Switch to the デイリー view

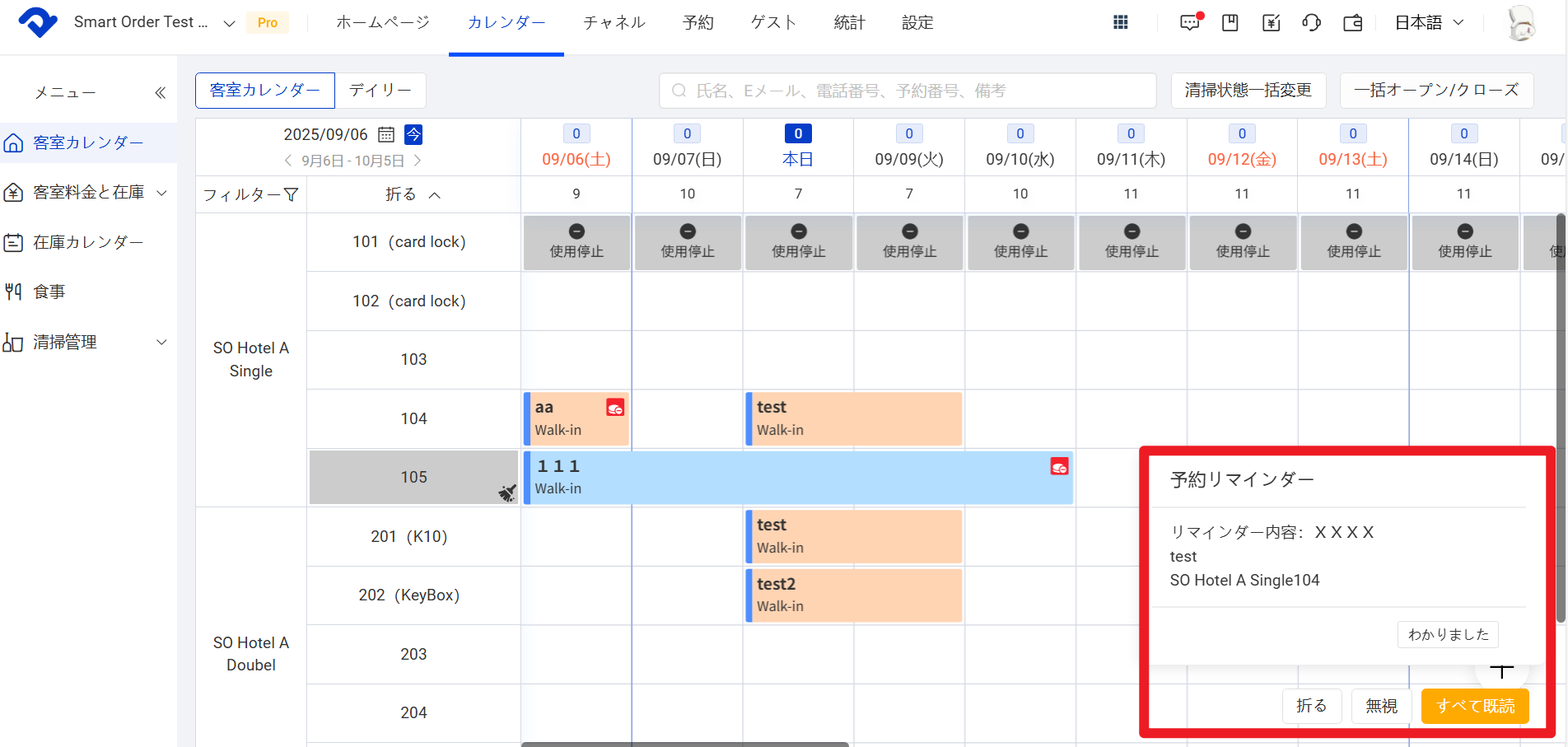(380, 91)
